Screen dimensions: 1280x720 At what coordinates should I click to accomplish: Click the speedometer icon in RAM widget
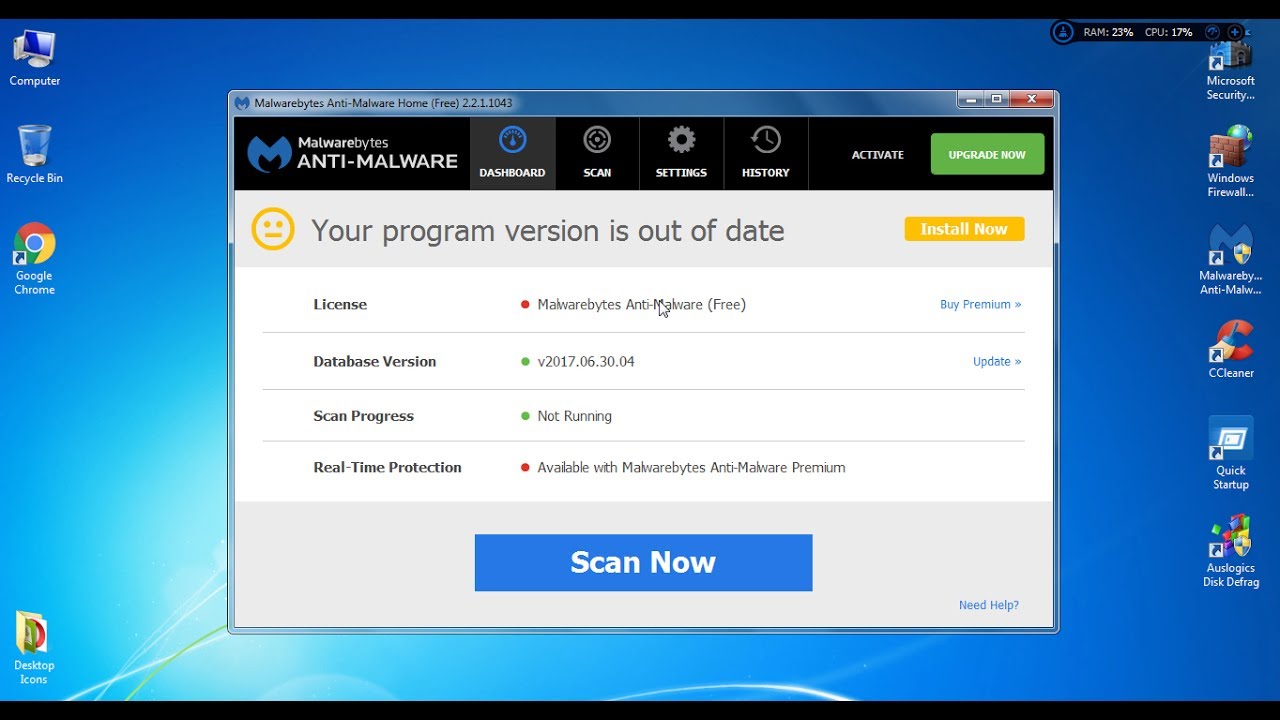(x=1213, y=32)
